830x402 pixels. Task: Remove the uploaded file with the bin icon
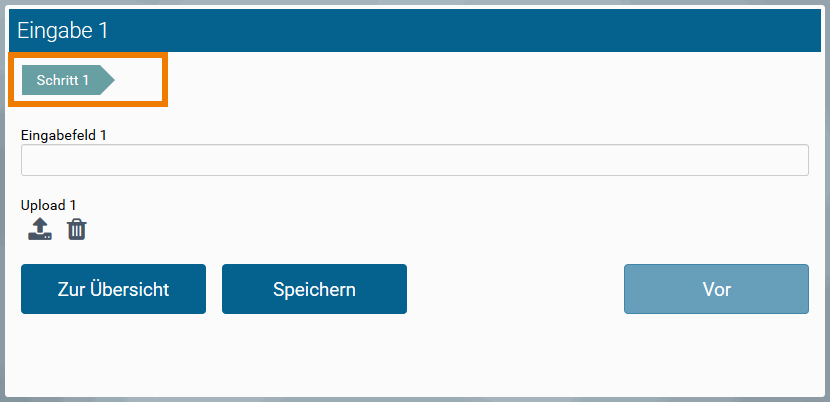[77, 230]
